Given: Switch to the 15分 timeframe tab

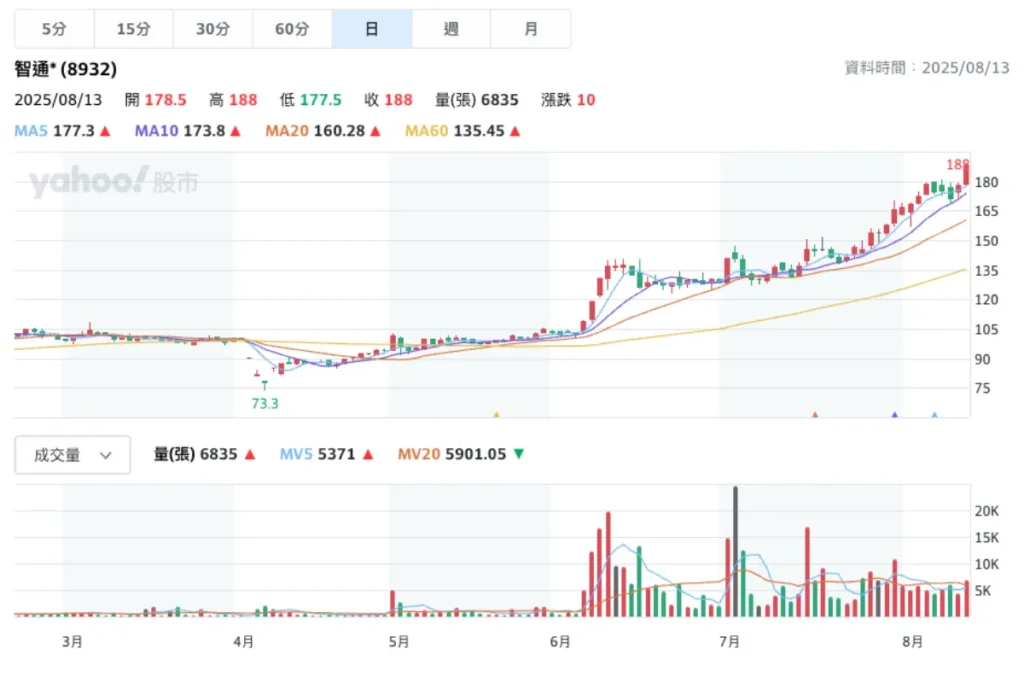Looking at the screenshot, I should pos(134,29).
